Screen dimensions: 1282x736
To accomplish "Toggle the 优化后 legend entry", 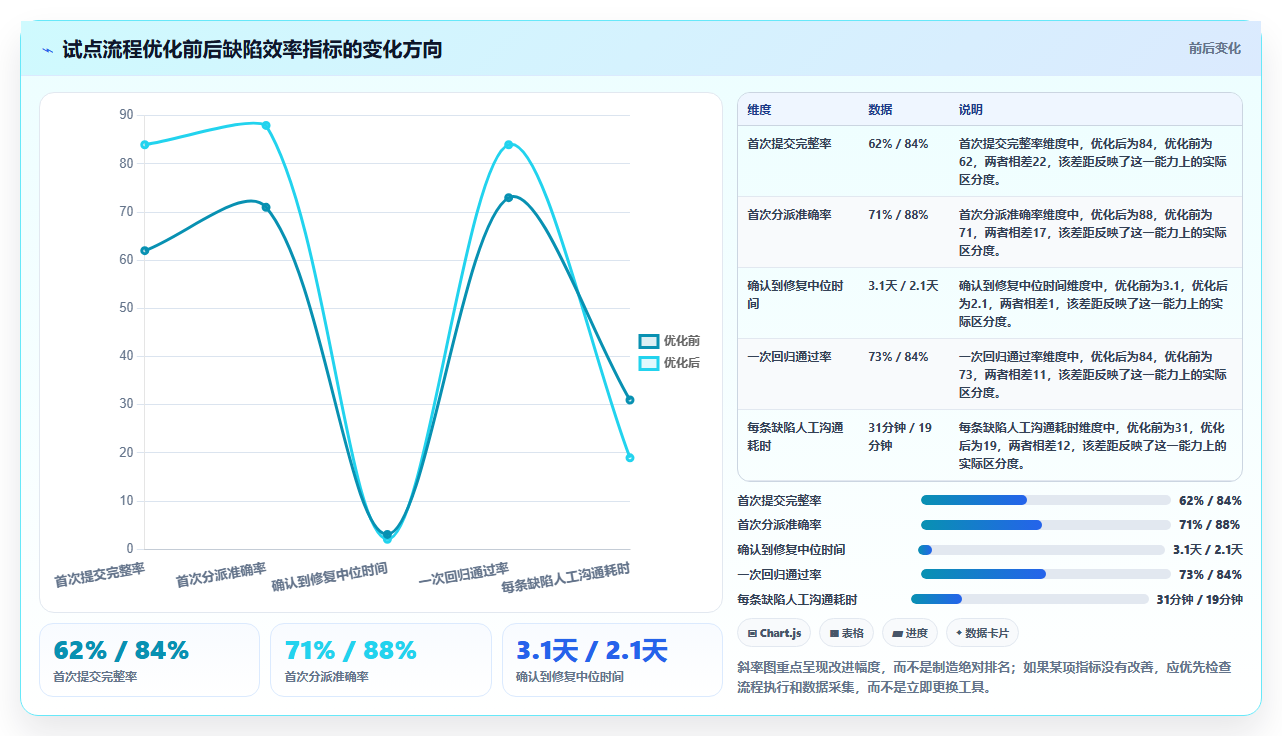I will [669, 363].
